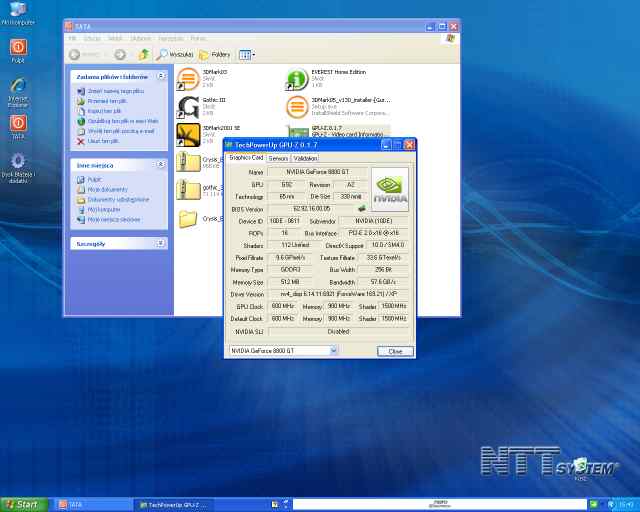Switch to TechPowerUp GPU-Z taskbar button
Screen dimensions: 640x512
(x=173, y=505)
